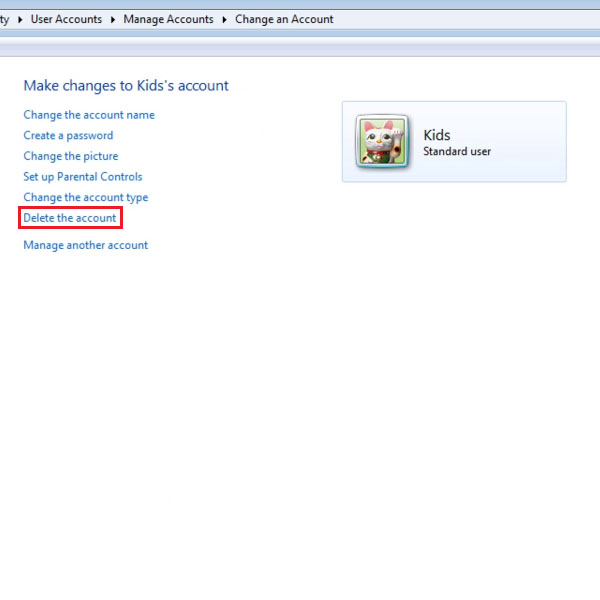
Task: Click the Kids account cat picture
Action: coord(382,142)
